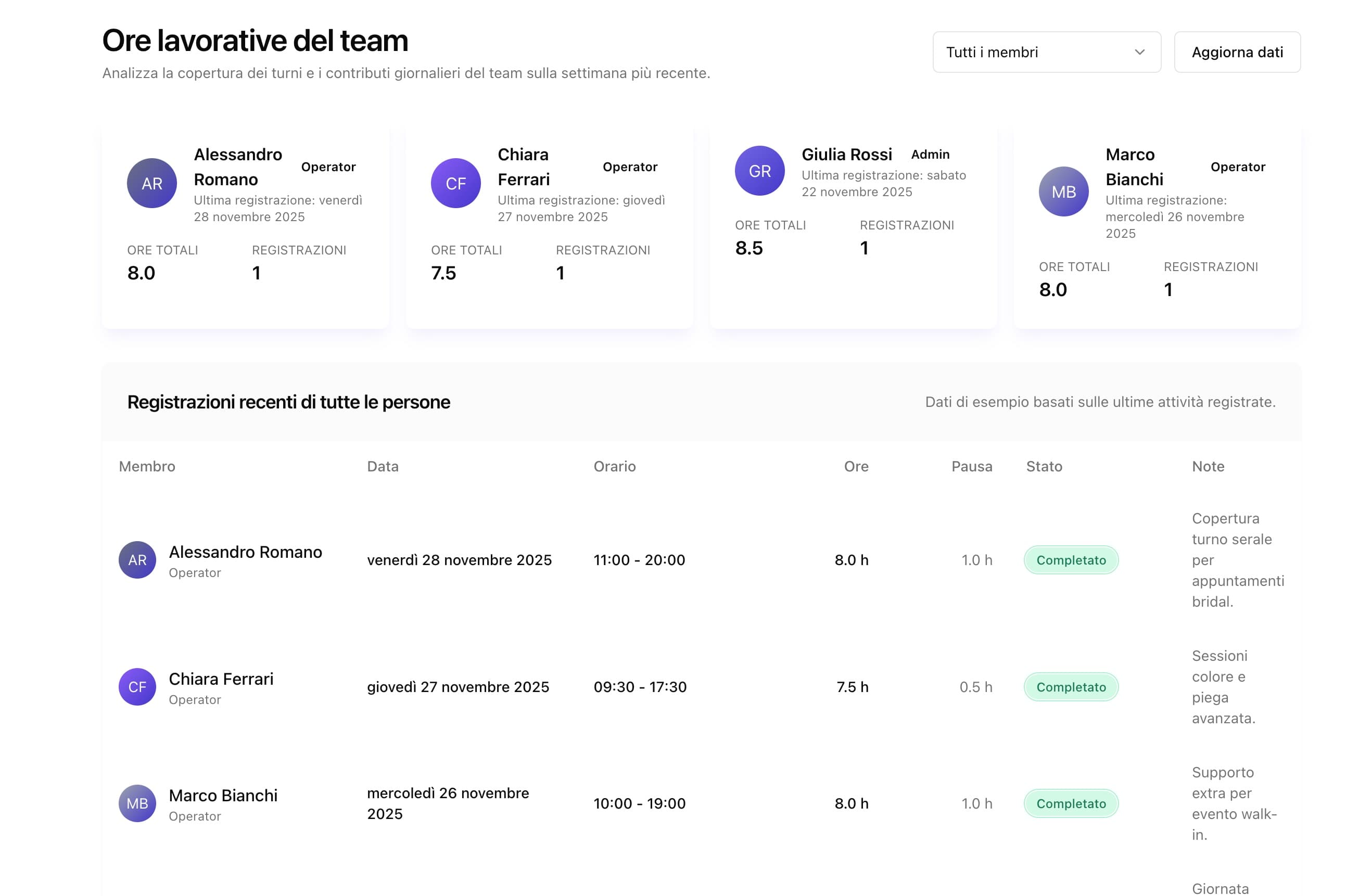Click Marco Bianchi's MB avatar in card
Screen dimensions: 1346x896
tap(1063, 191)
